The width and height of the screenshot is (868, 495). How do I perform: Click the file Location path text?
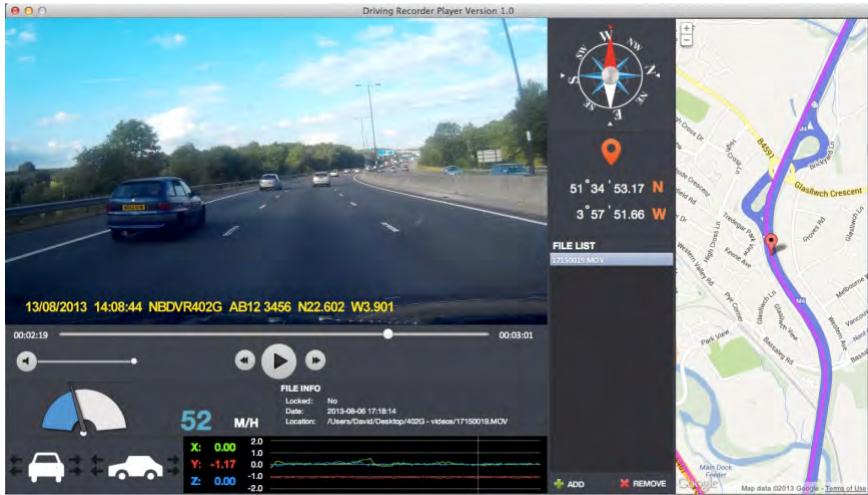pos(417,421)
